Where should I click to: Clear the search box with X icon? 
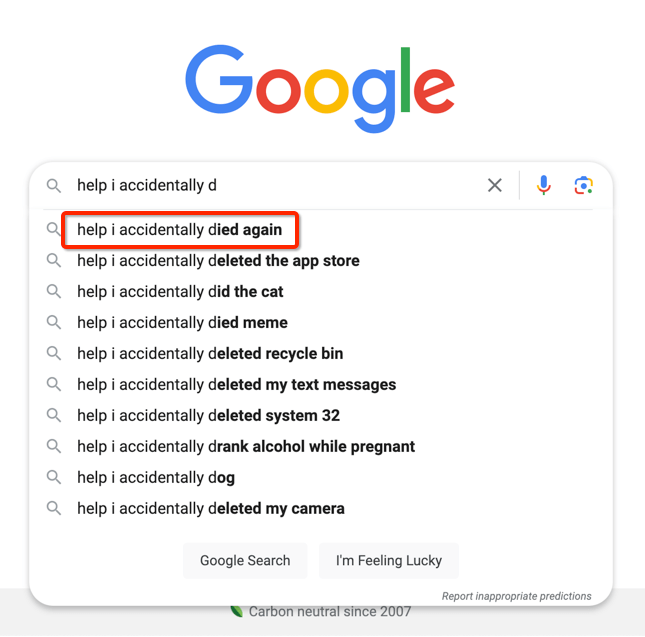click(494, 185)
